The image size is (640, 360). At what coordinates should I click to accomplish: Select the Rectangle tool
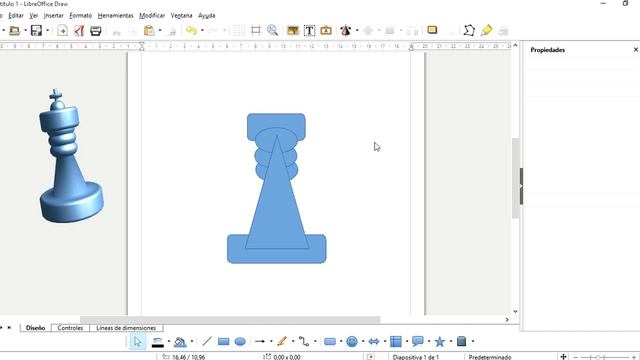[223, 341]
